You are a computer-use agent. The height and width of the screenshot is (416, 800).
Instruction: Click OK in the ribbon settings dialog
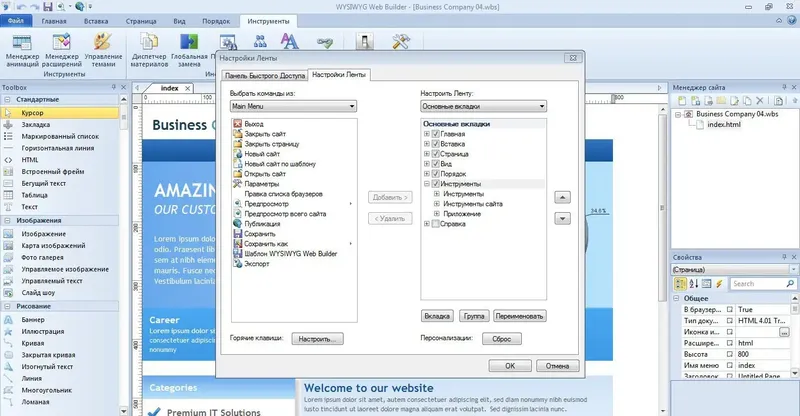pyautogui.click(x=510, y=366)
